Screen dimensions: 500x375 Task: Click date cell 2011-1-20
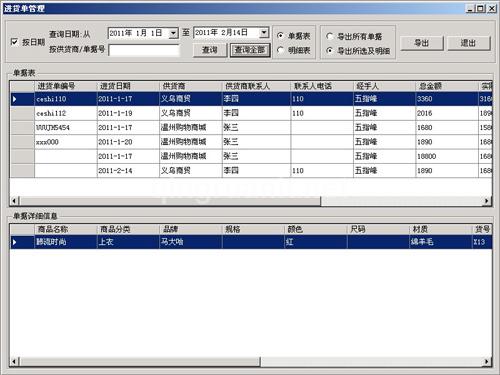click(128, 142)
